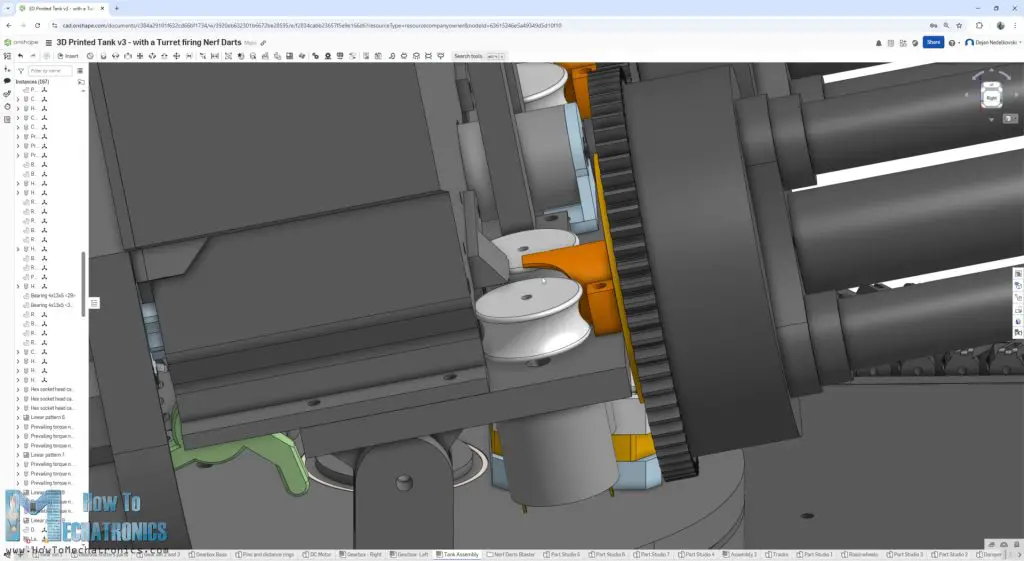Click in the Filter by name field
Viewport: 1024px width, 561px height.
click(x=48, y=71)
